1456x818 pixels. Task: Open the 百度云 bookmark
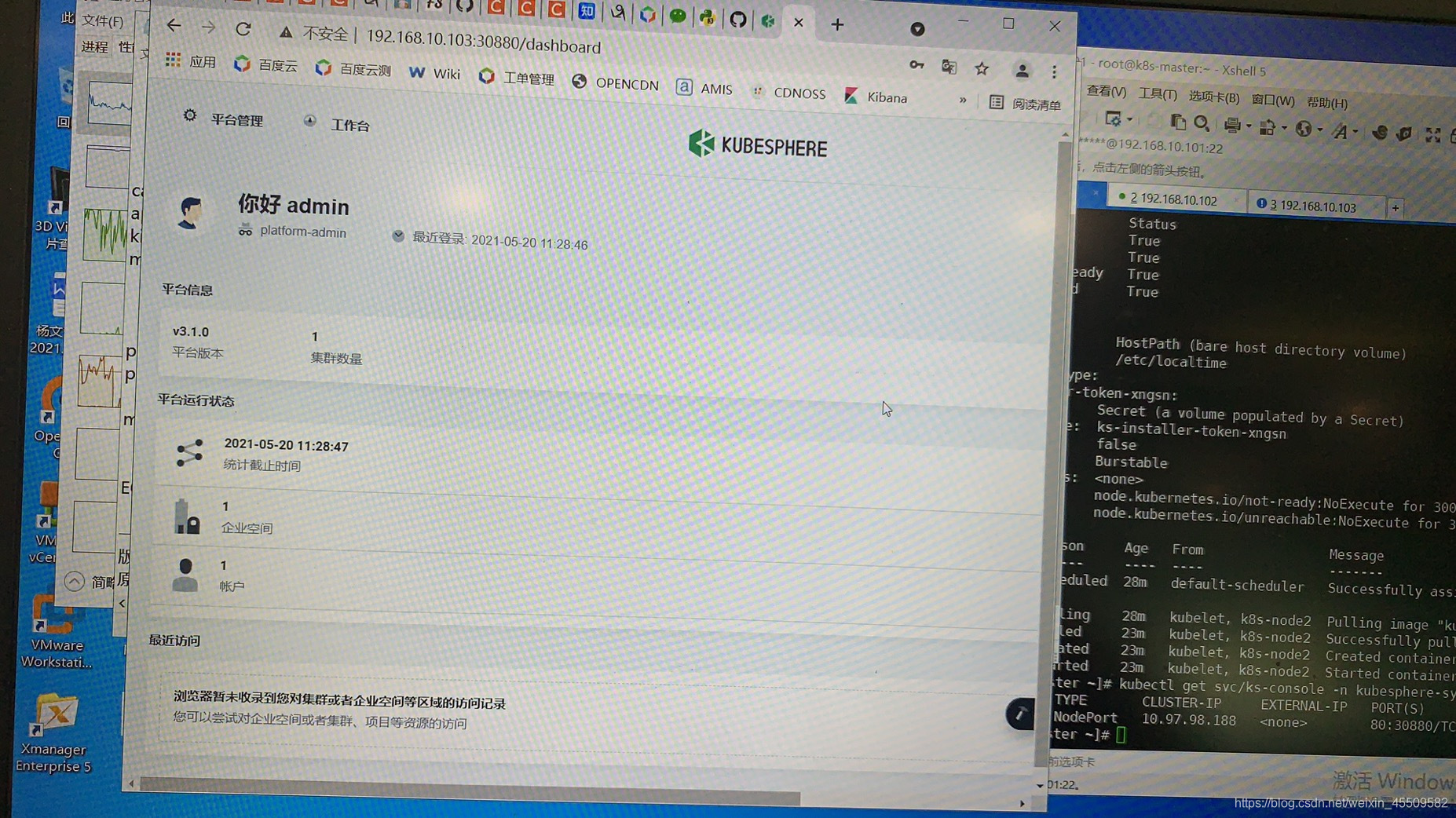click(266, 65)
